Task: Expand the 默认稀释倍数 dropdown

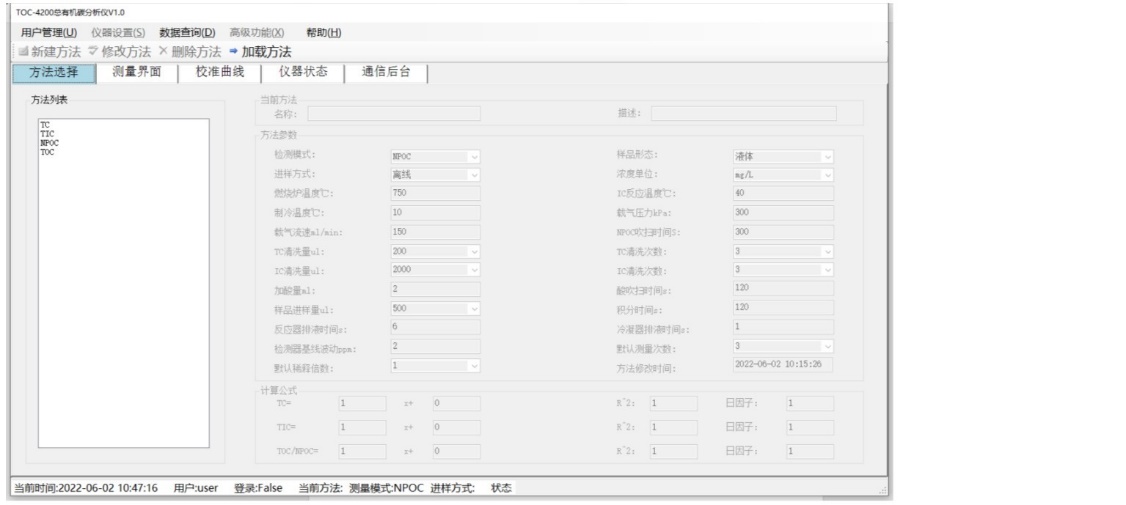Action: 474,366
